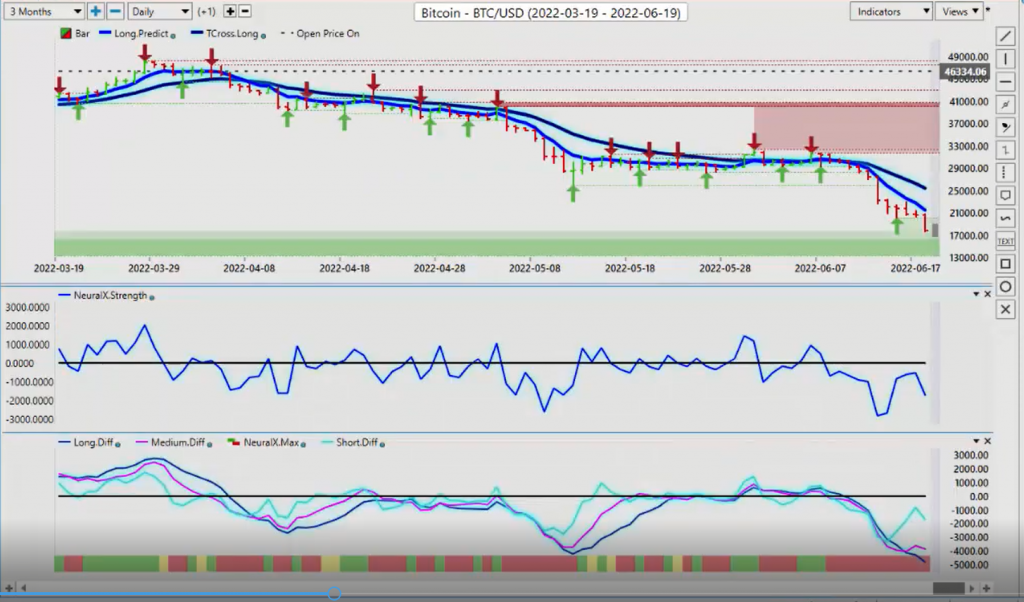Image resolution: width=1024 pixels, height=602 pixels.
Task: Click the 2022-05-18 date axis label
Action: pos(630,268)
